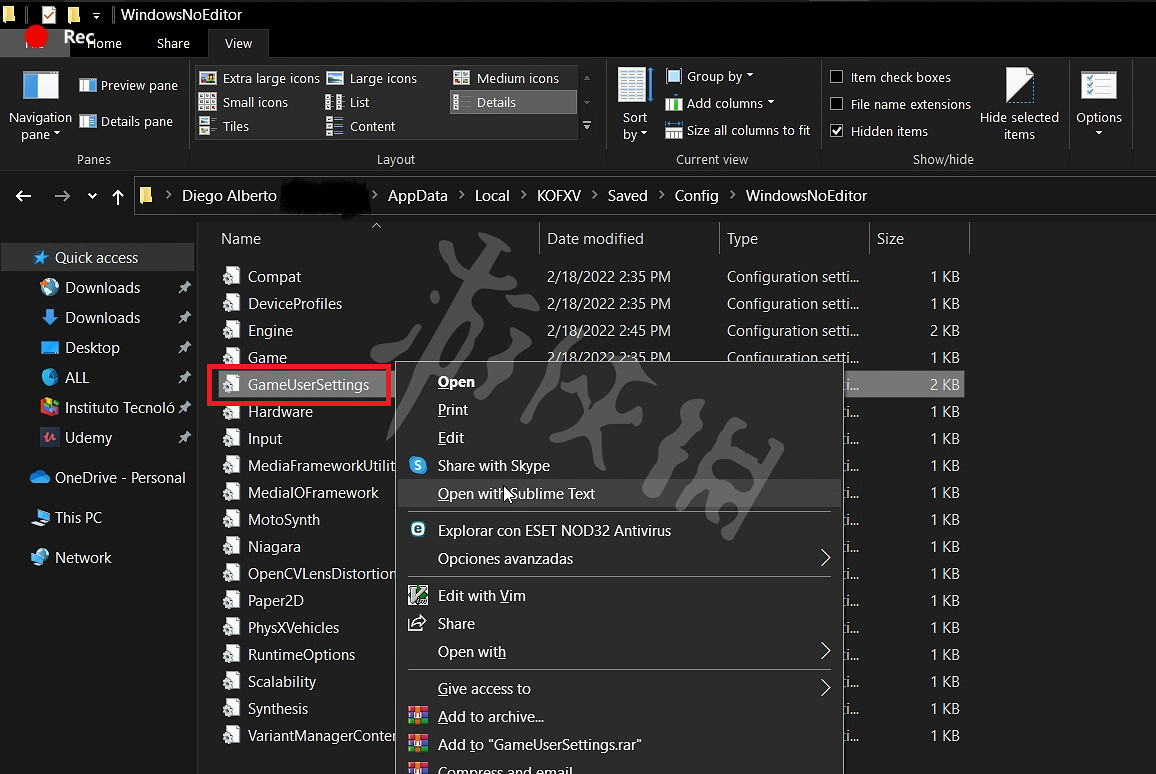This screenshot has width=1156, height=774.
Task: Switch to the Share ribbon tab
Action: click(173, 44)
